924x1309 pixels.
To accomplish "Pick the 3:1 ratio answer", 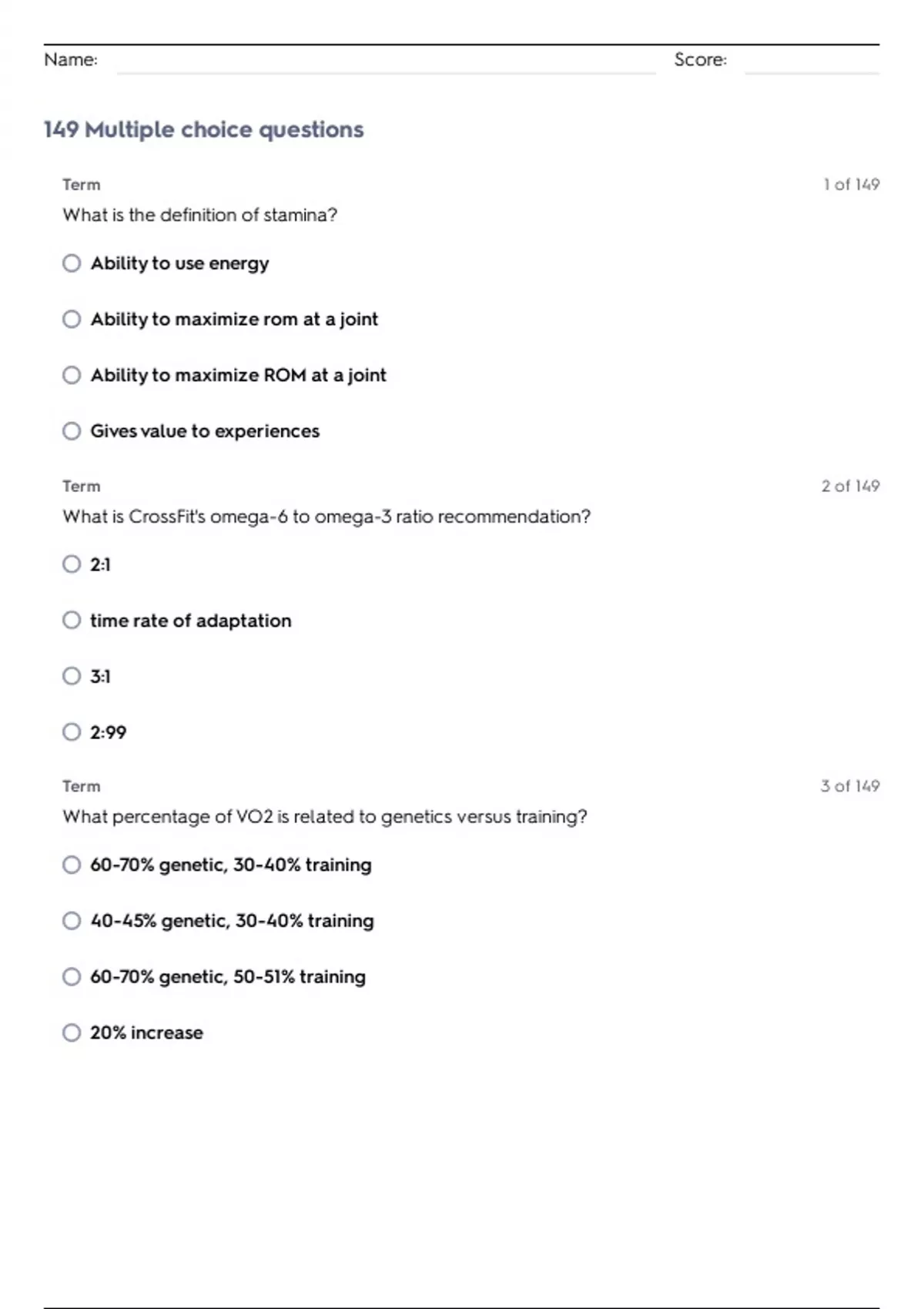I will point(72,676).
